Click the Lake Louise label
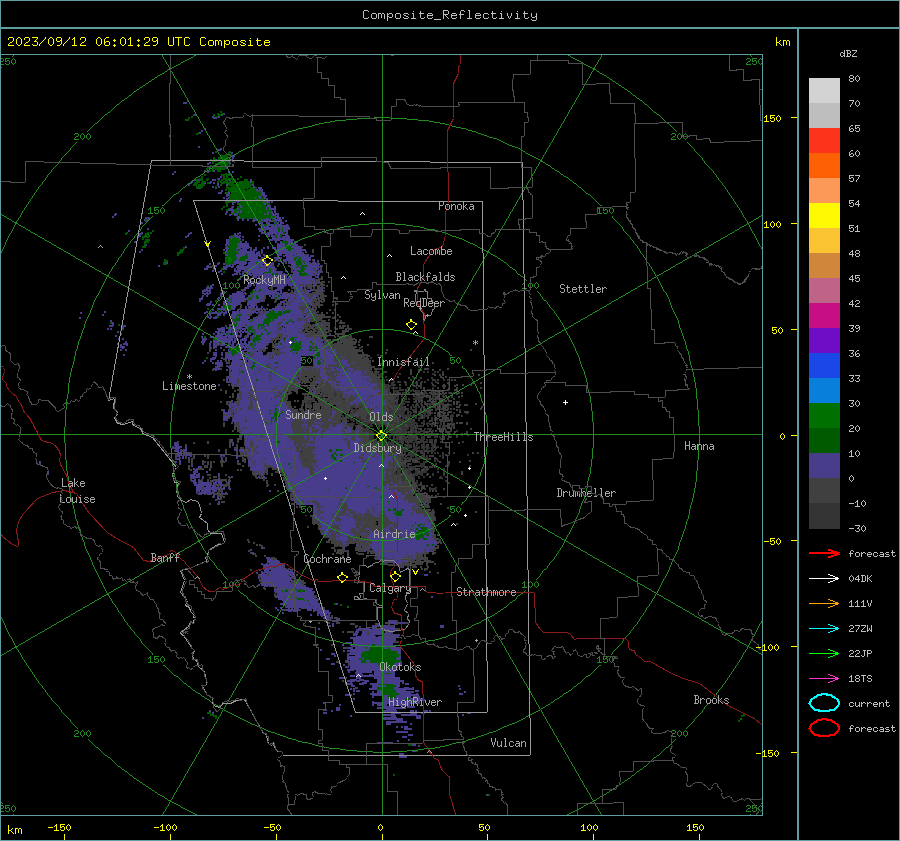This screenshot has width=900, height=841. 77,491
